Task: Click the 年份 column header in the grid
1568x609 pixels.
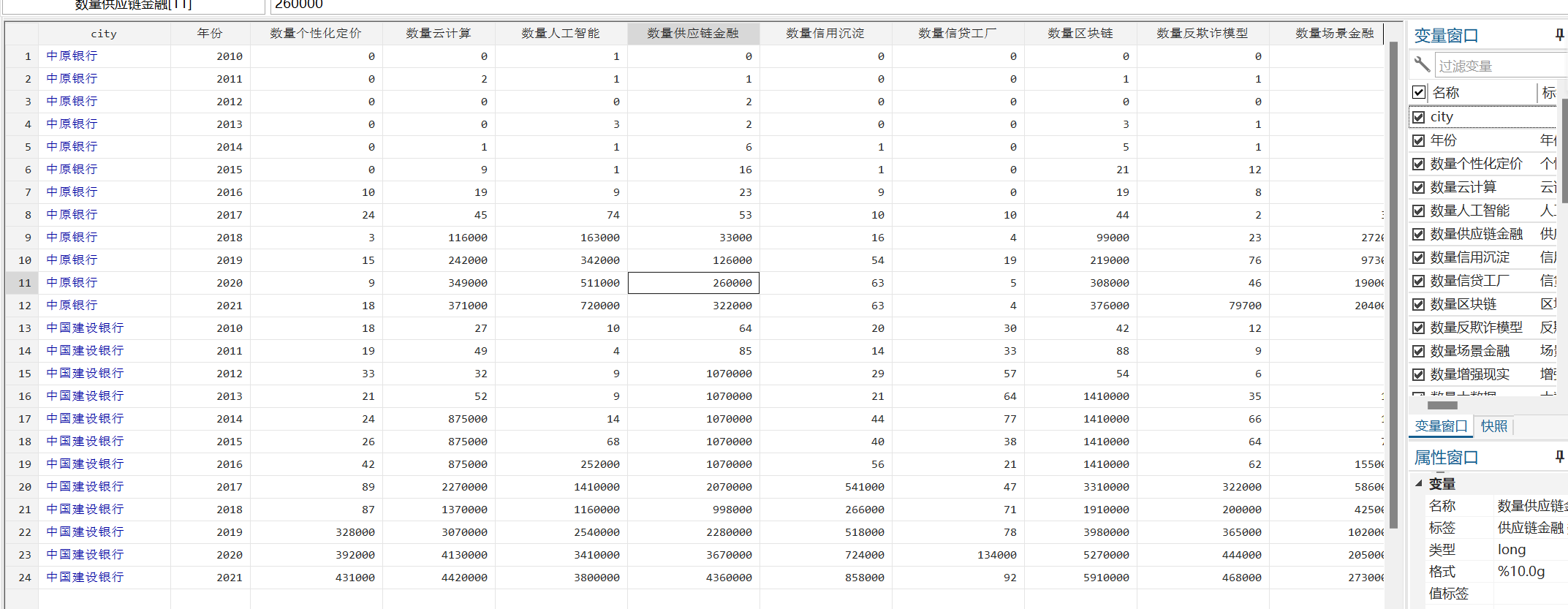Action: tap(210, 34)
